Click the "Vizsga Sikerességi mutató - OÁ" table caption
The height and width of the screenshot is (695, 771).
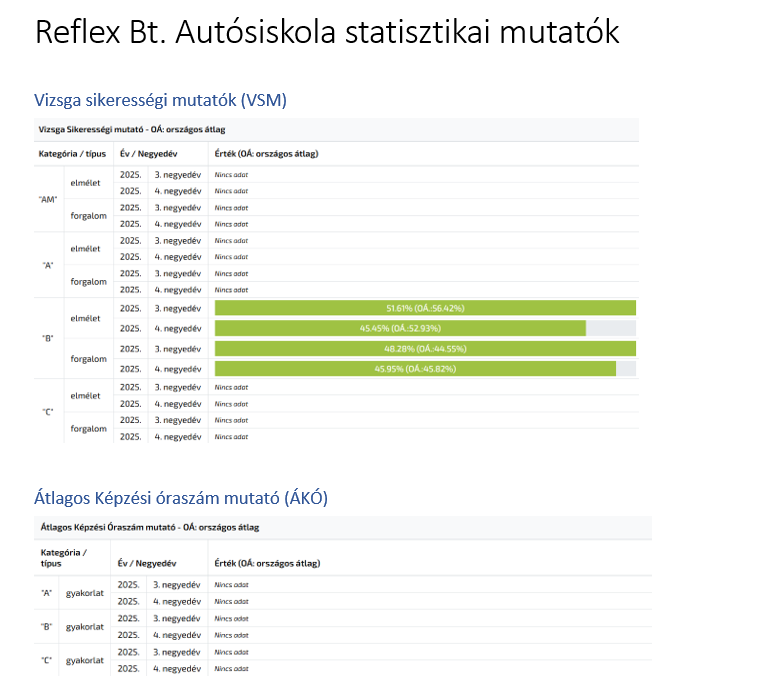[131, 129]
